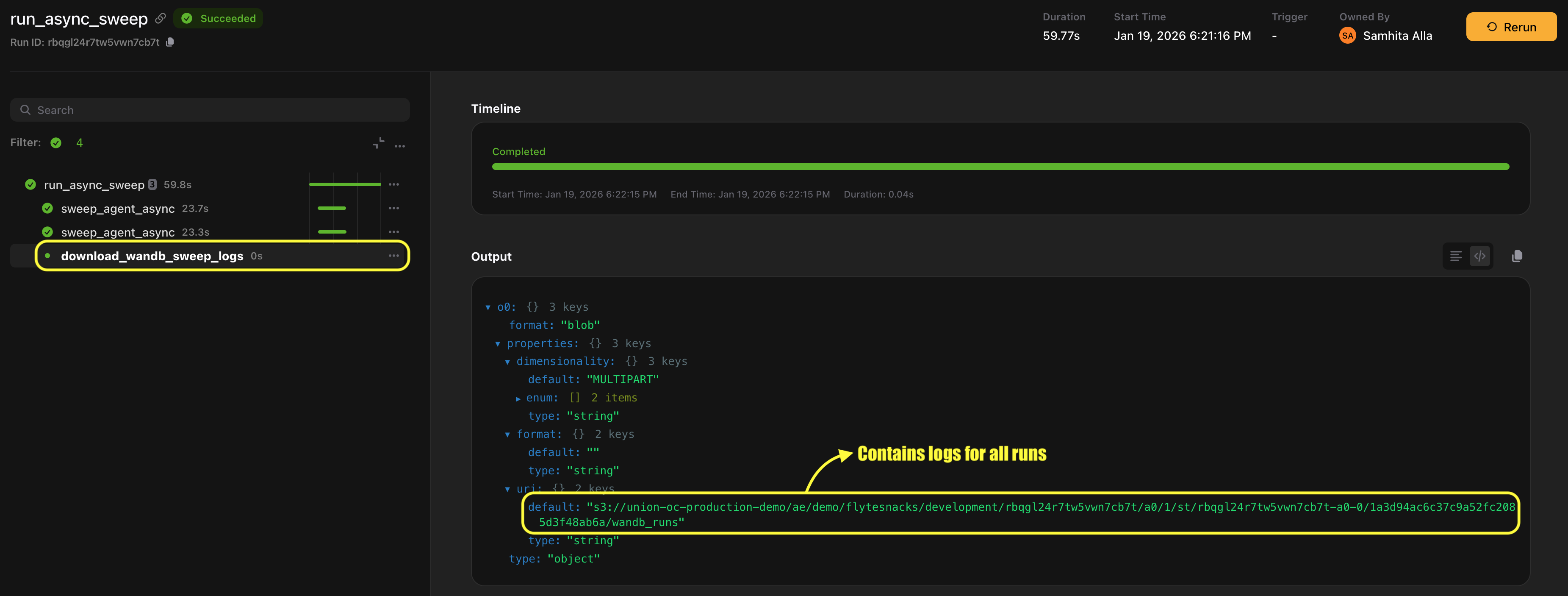Collapse the properties node

[x=497, y=344]
